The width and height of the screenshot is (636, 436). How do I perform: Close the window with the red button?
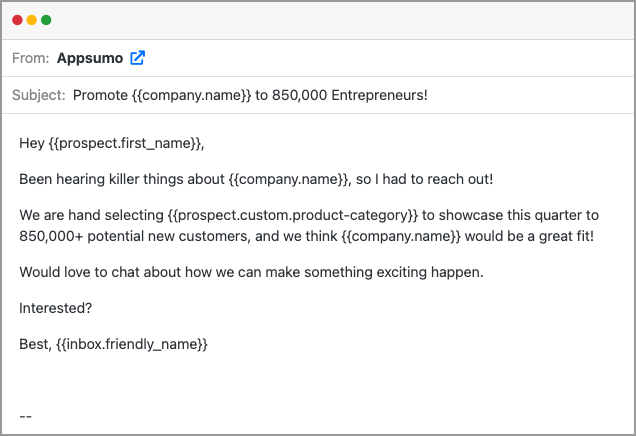17,20
